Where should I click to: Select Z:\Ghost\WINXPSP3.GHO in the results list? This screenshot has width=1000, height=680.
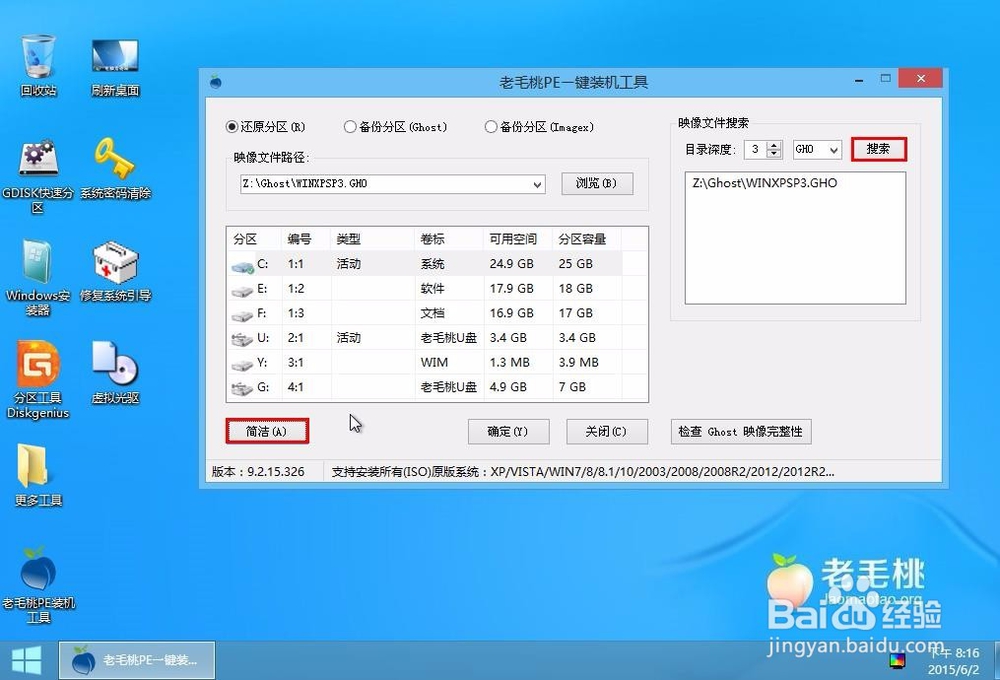[764, 183]
